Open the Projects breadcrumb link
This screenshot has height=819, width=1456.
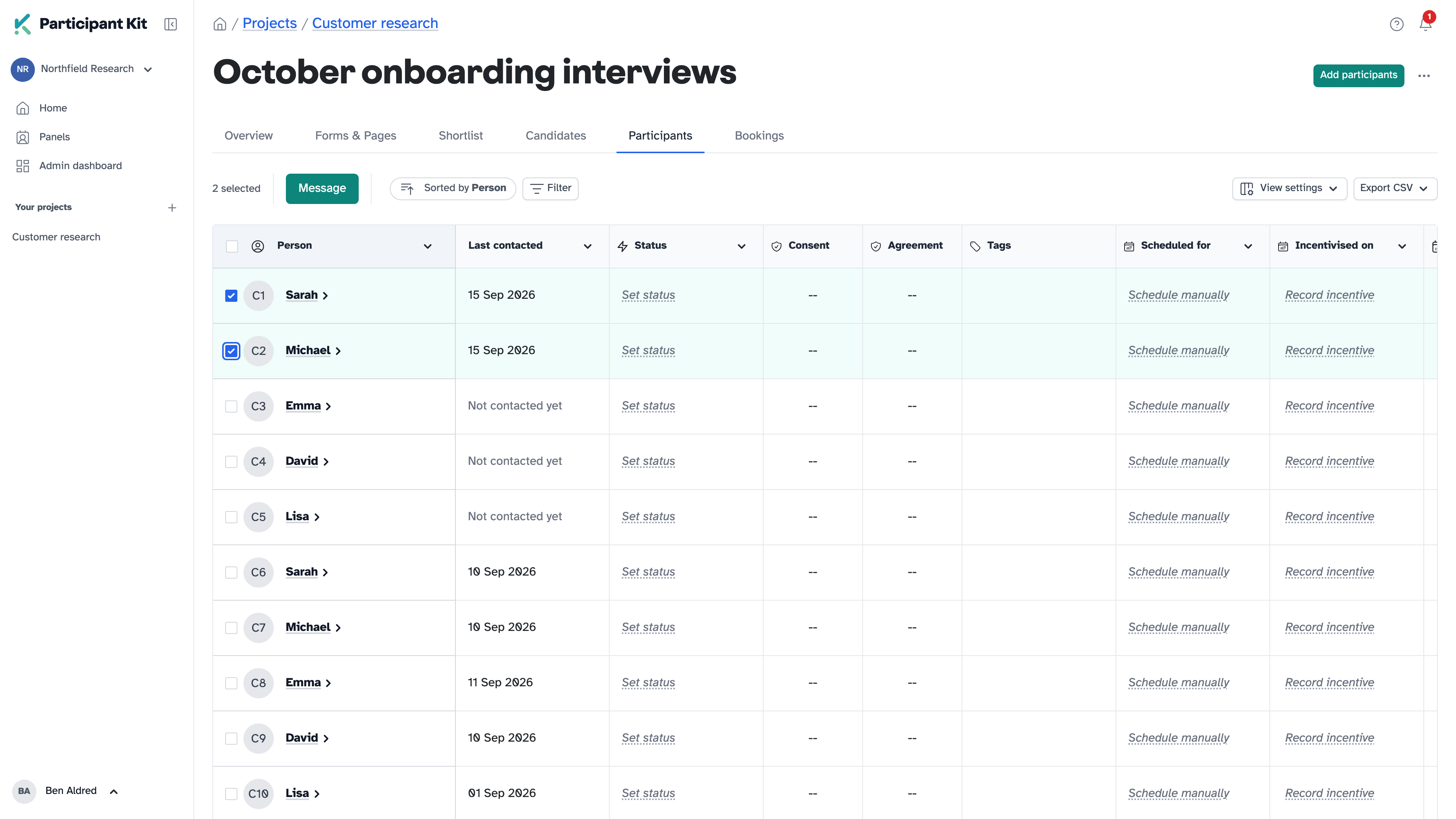(270, 23)
